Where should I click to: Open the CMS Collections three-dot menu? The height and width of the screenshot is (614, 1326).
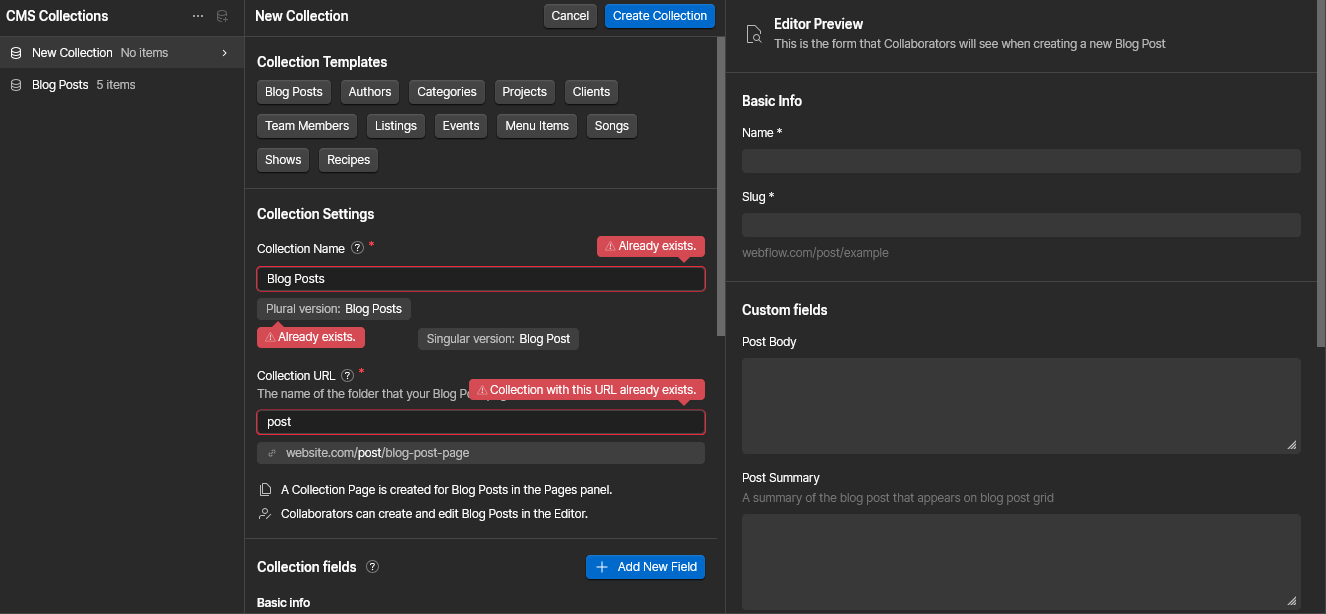point(198,16)
